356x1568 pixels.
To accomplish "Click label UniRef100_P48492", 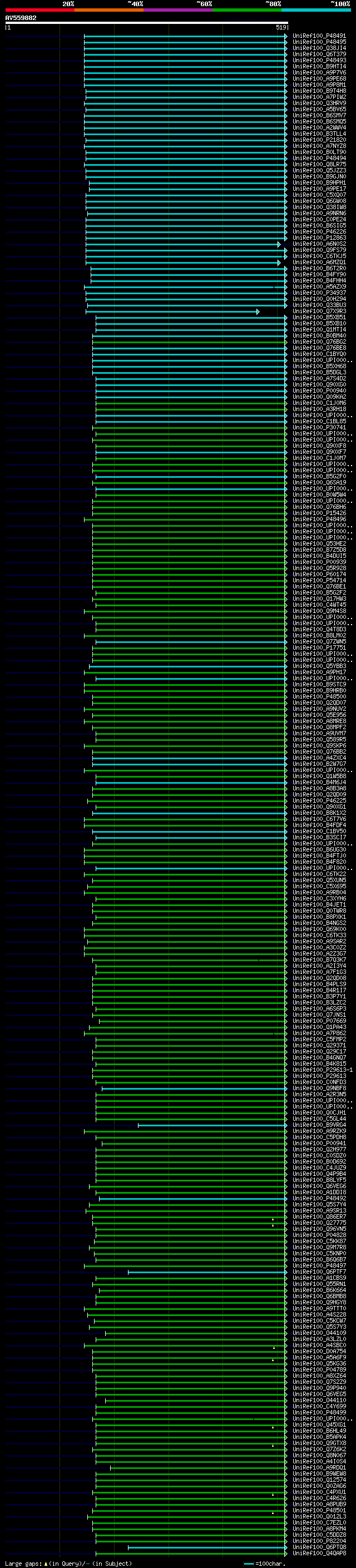I will point(319,1199).
